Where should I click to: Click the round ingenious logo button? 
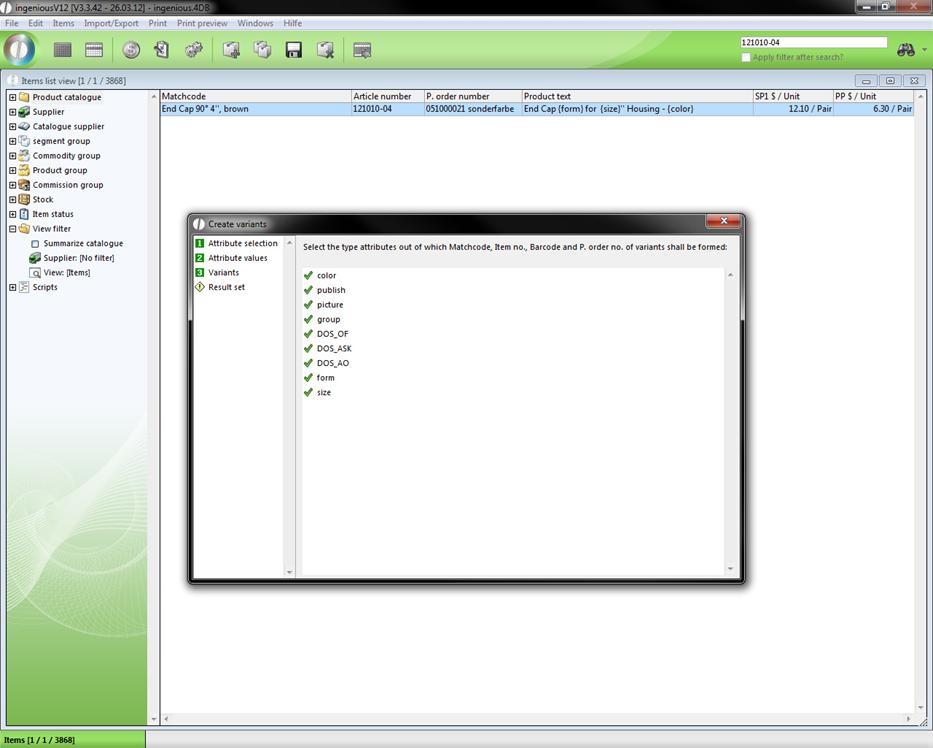point(20,49)
